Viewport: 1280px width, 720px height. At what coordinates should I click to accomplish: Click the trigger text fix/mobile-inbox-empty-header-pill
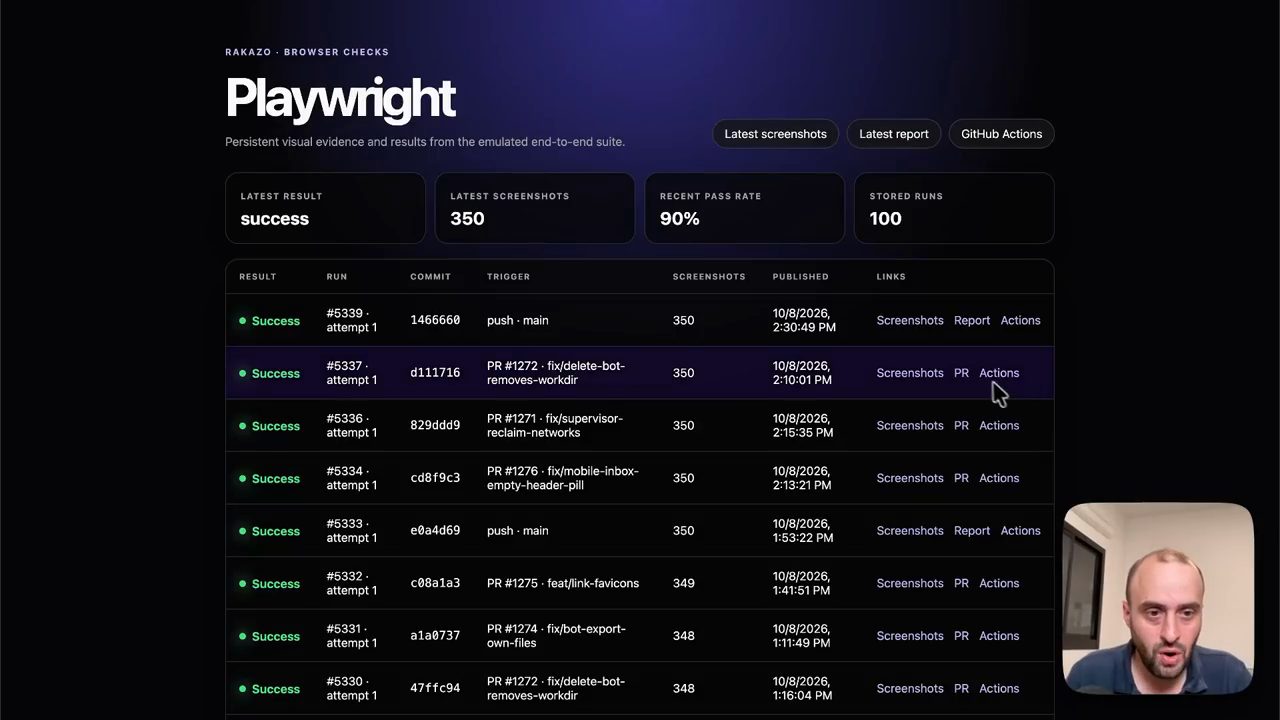(563, 478)
